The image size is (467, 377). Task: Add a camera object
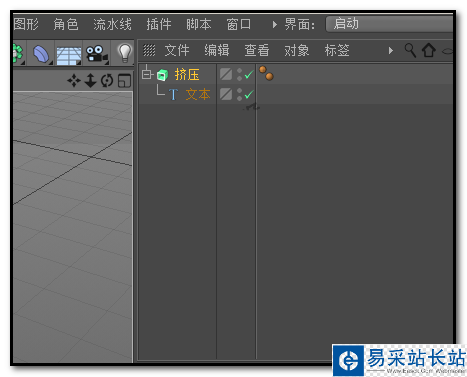(x=97, y=54)
